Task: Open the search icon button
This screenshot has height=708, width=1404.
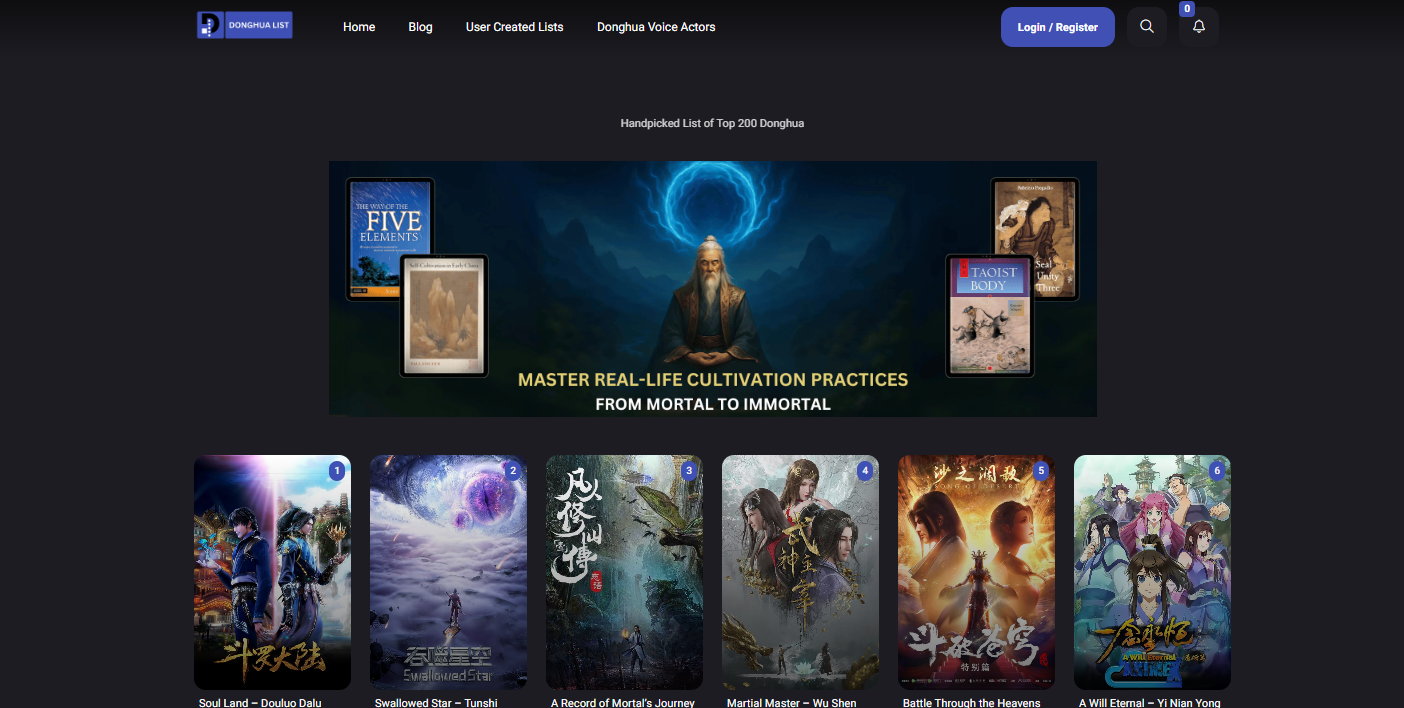Action: pyautogui.click(x=1147, y=27)
